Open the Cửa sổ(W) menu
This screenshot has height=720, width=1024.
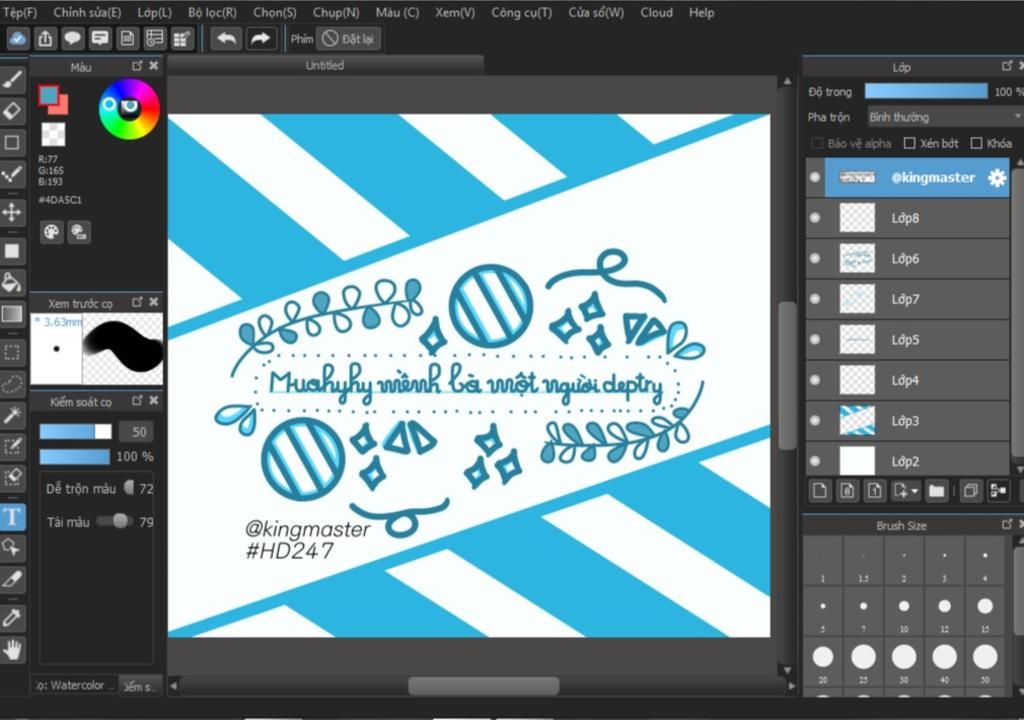[x=596, y=12]
